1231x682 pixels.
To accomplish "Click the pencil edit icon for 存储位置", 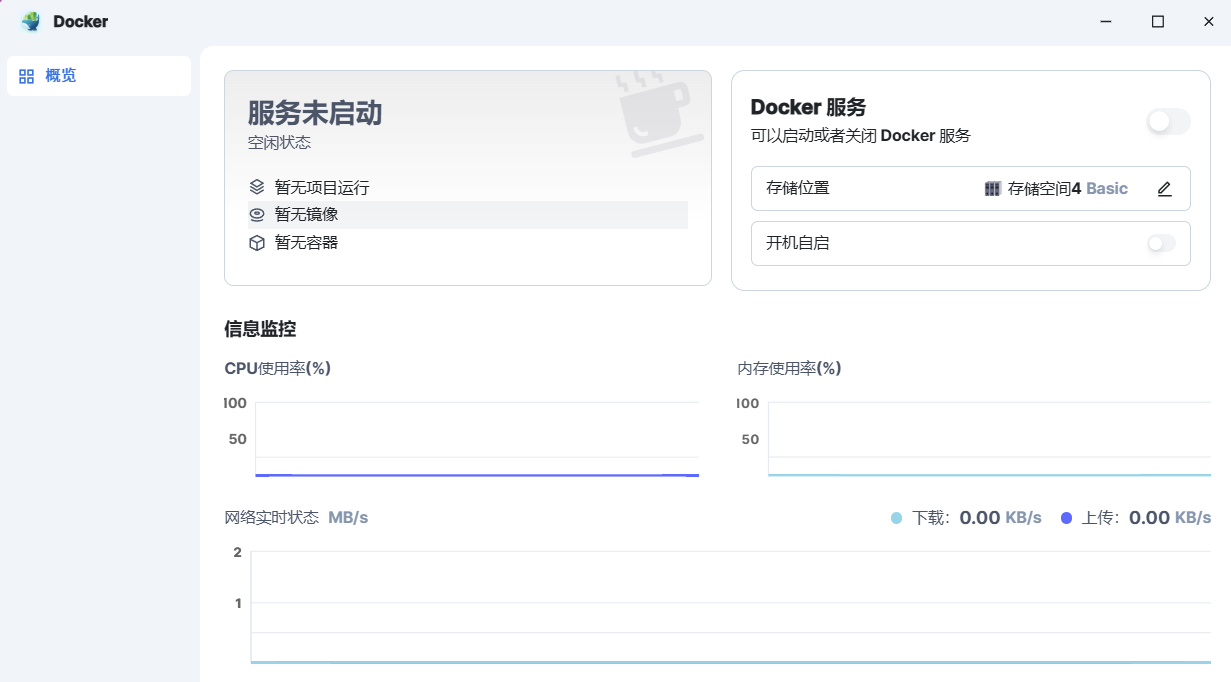I will (1164, 189).
